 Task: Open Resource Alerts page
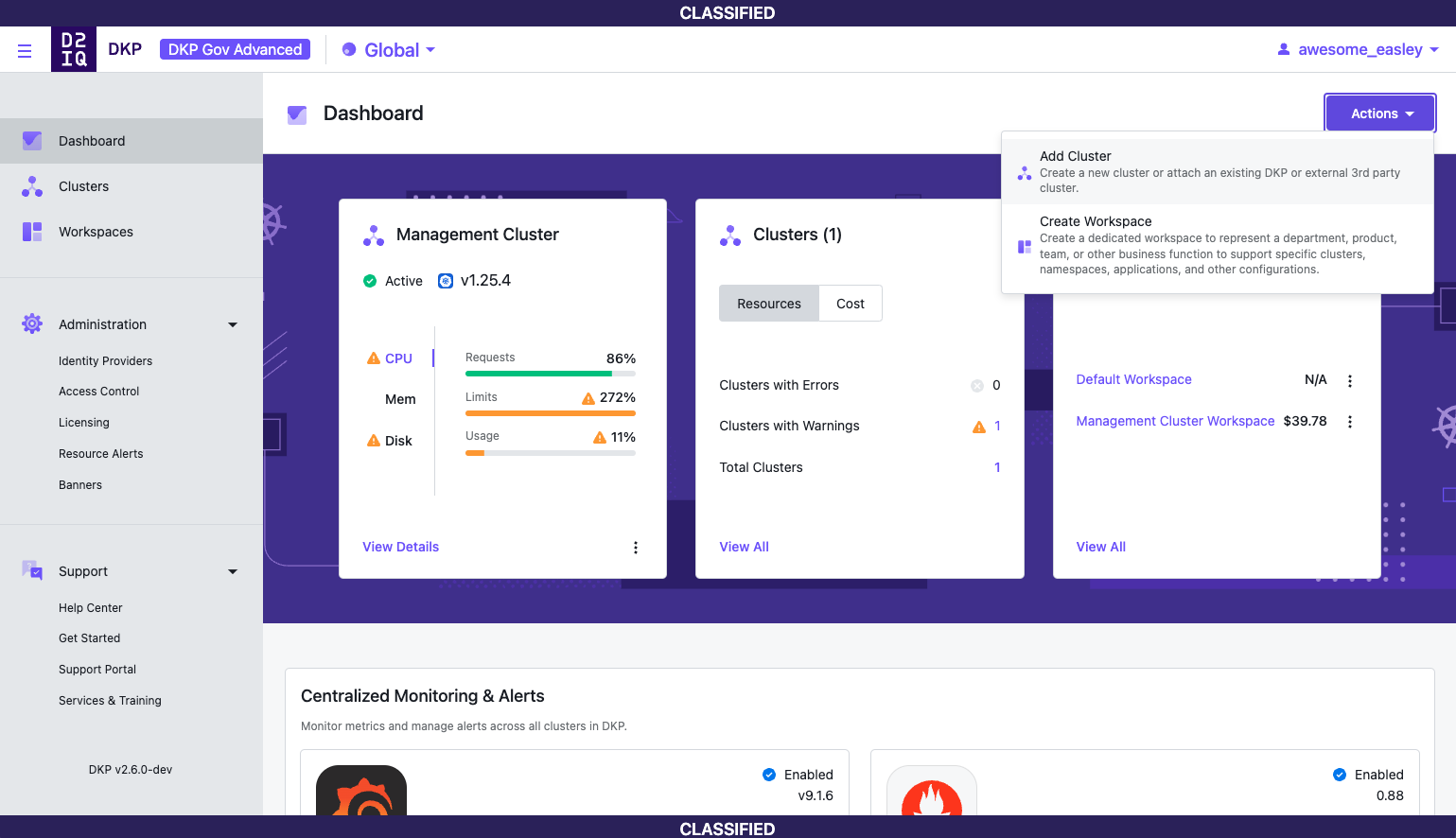tap(101, 454)
